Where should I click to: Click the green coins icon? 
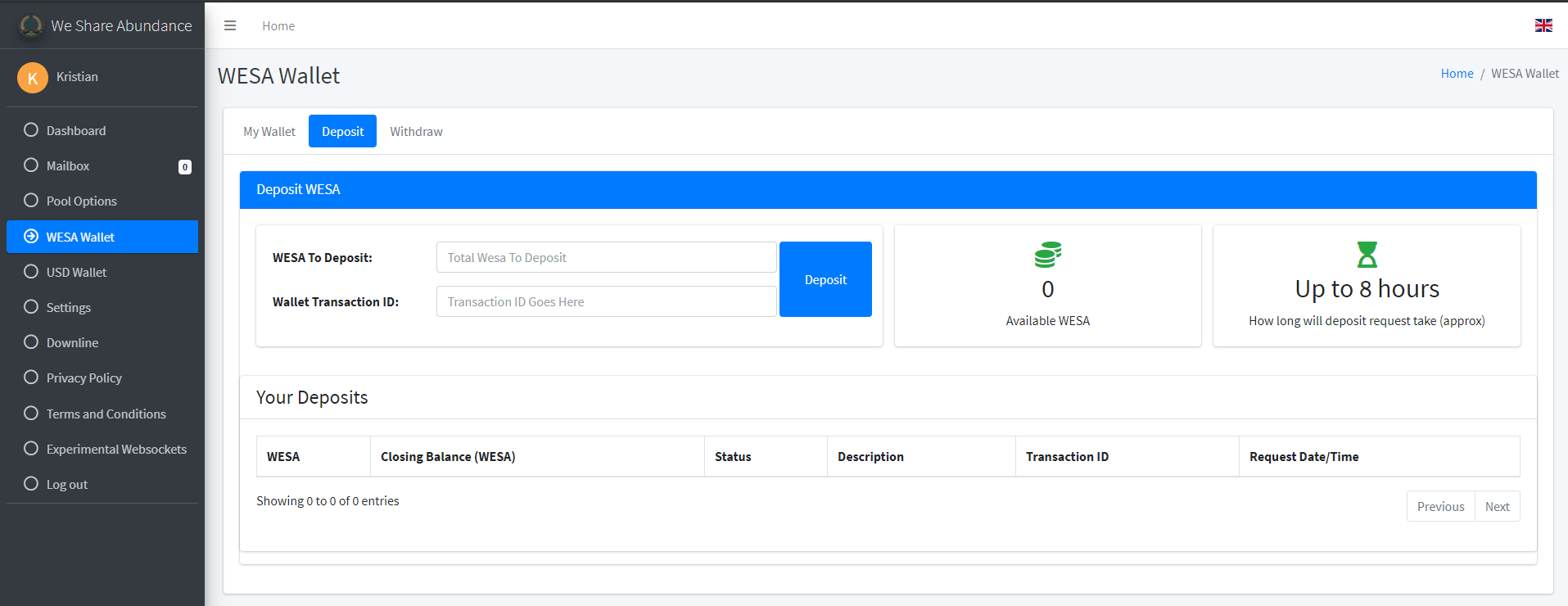(x=1047, y=255)
